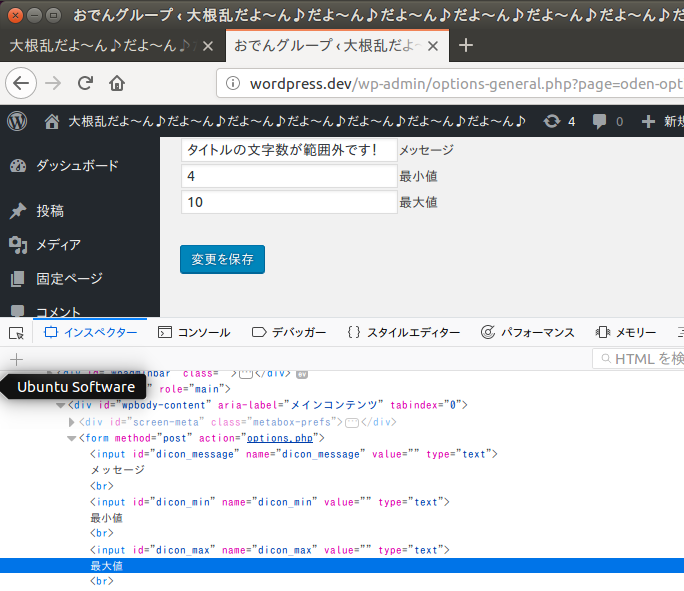This screenshot has width=684, height=591.
Task: Select the dicon_max input node
Action: click(270, 550)
